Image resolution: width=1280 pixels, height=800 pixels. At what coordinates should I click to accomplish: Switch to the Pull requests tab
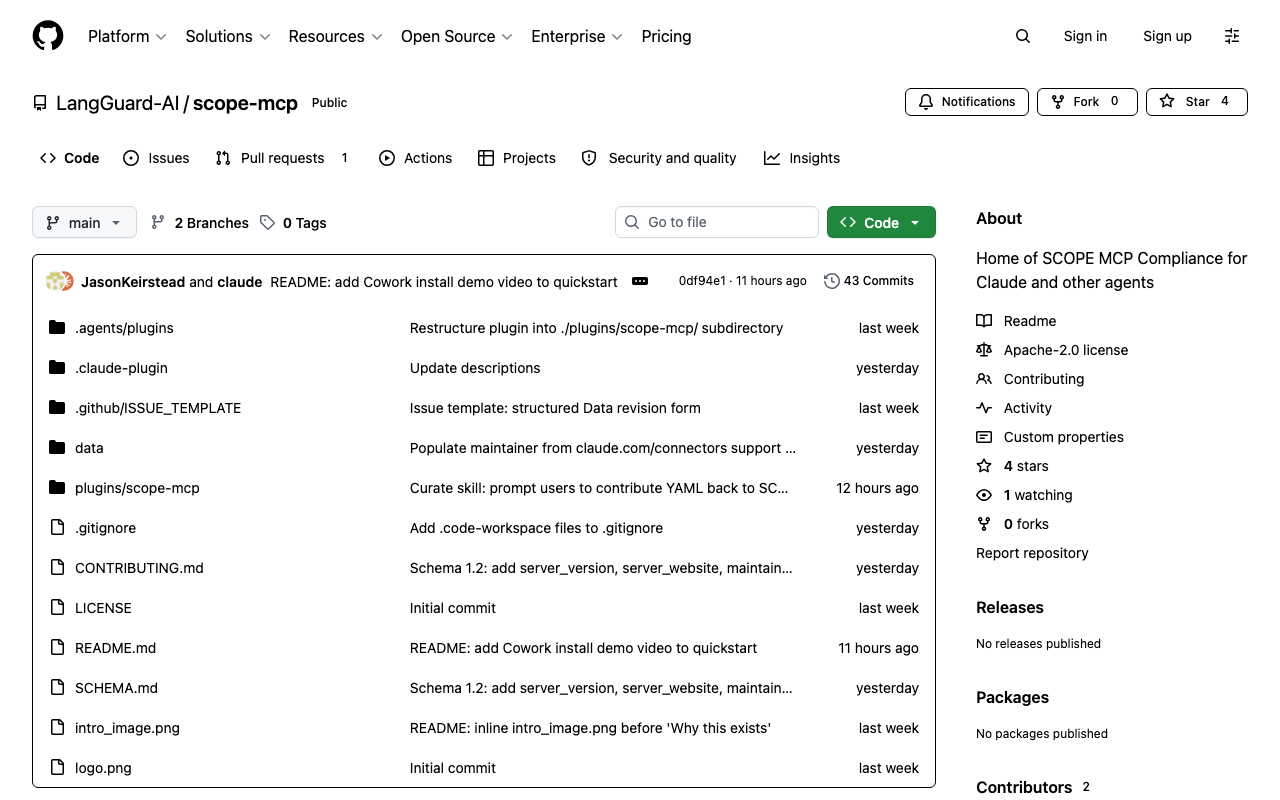click(x=282, y=158)
